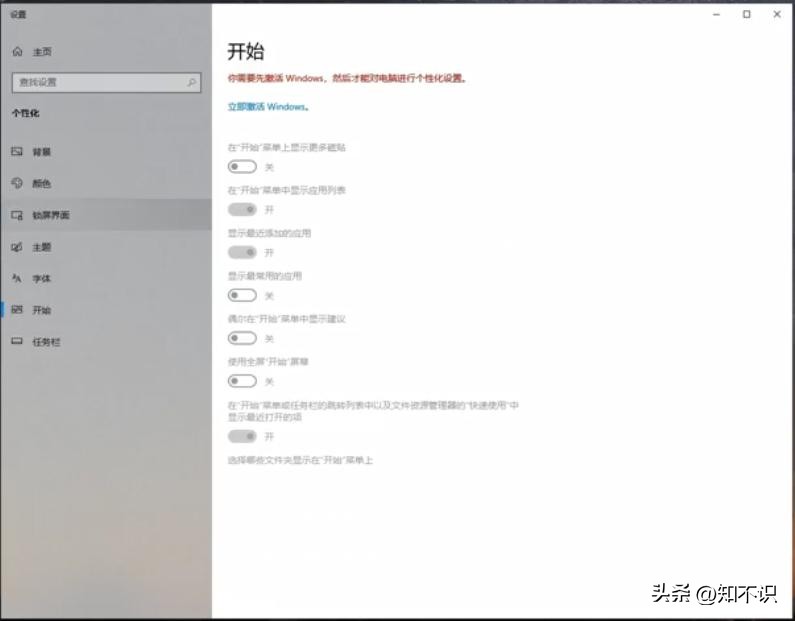Open 背景 settings via its picture icon
The height and width of the screenshot is (621, 795).
point(17,152)
